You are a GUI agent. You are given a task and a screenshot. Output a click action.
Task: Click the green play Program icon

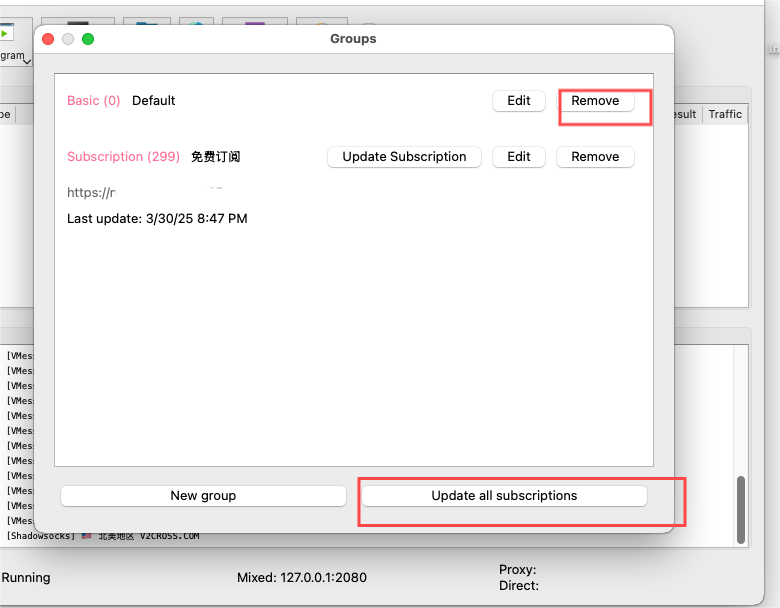8,34
